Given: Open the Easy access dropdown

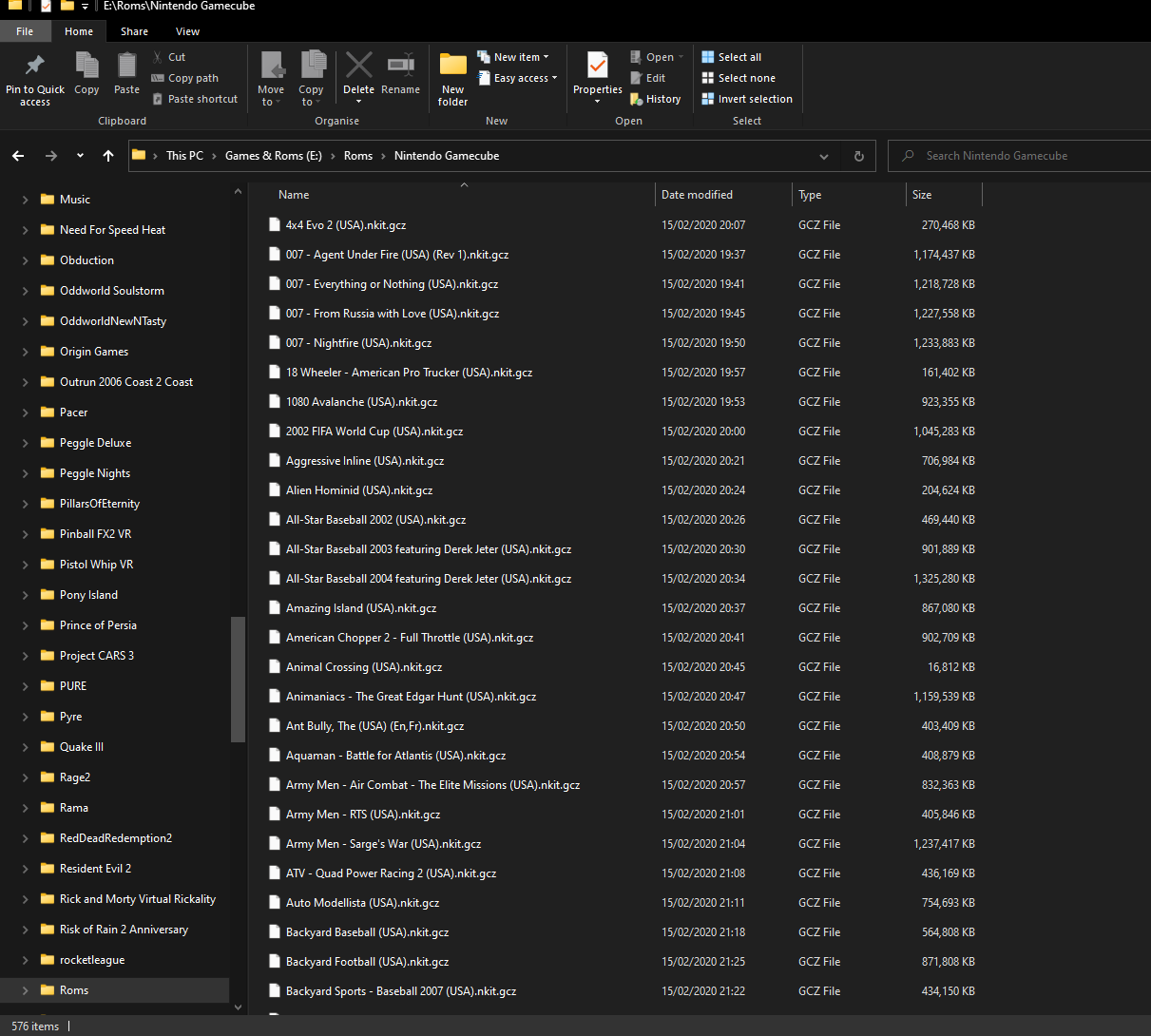Looking at the screenshot, I should pos(517,78).
